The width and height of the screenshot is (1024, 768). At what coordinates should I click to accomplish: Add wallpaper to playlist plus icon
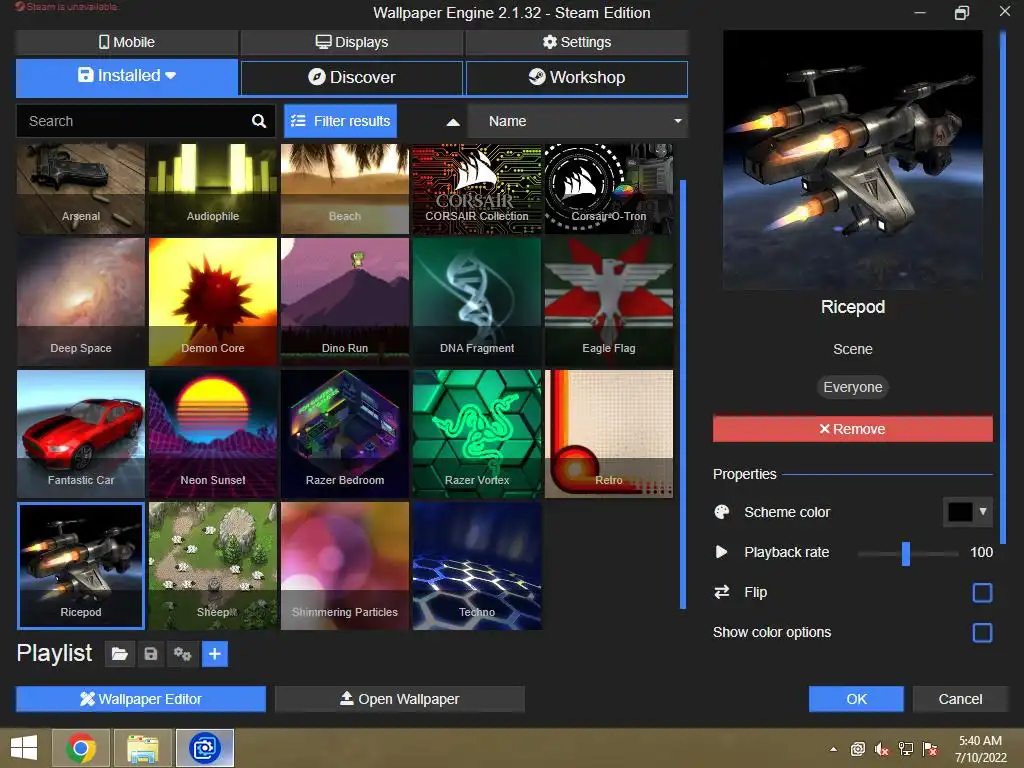click(215, 654)
